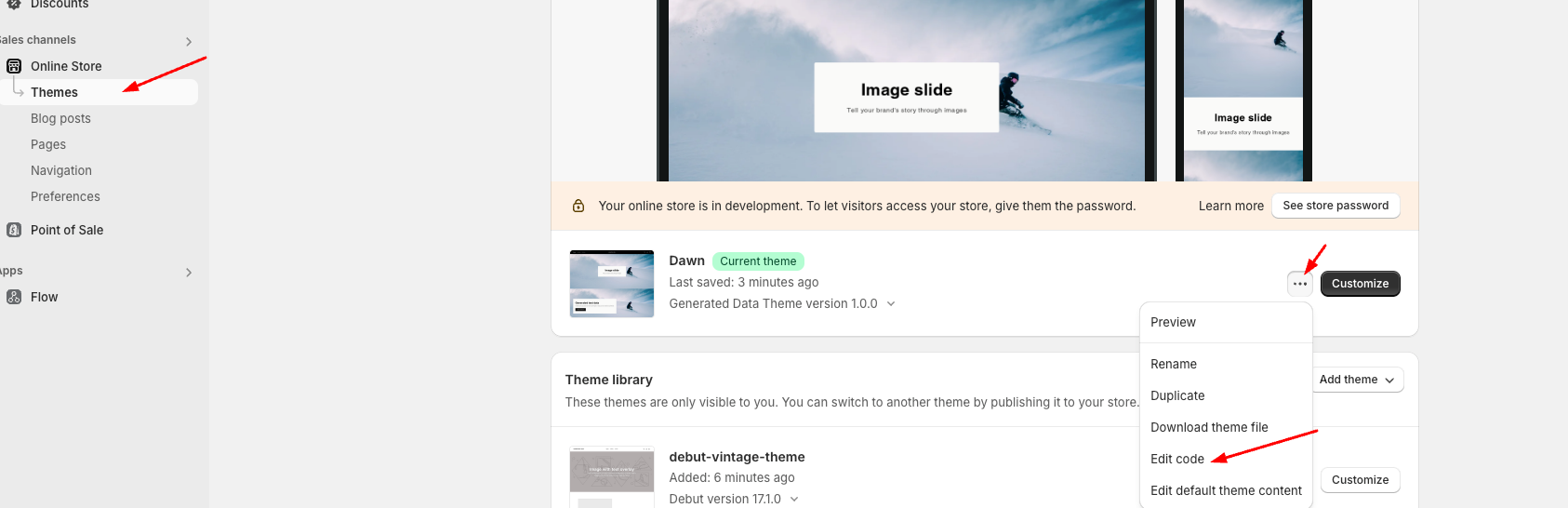
Task: Expand the Sales channels chevron
Action: (189, 42)
